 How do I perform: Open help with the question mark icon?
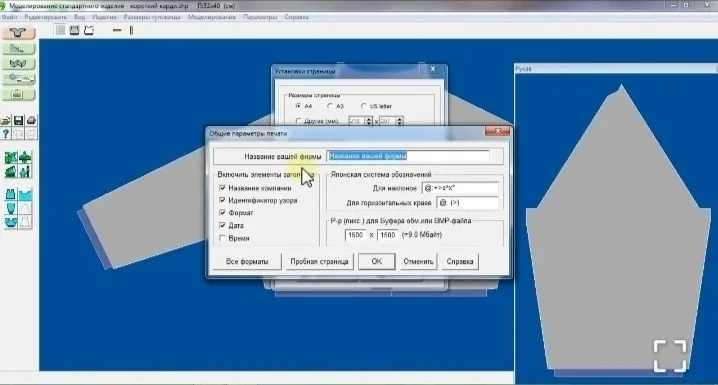[x=5, y=134]
